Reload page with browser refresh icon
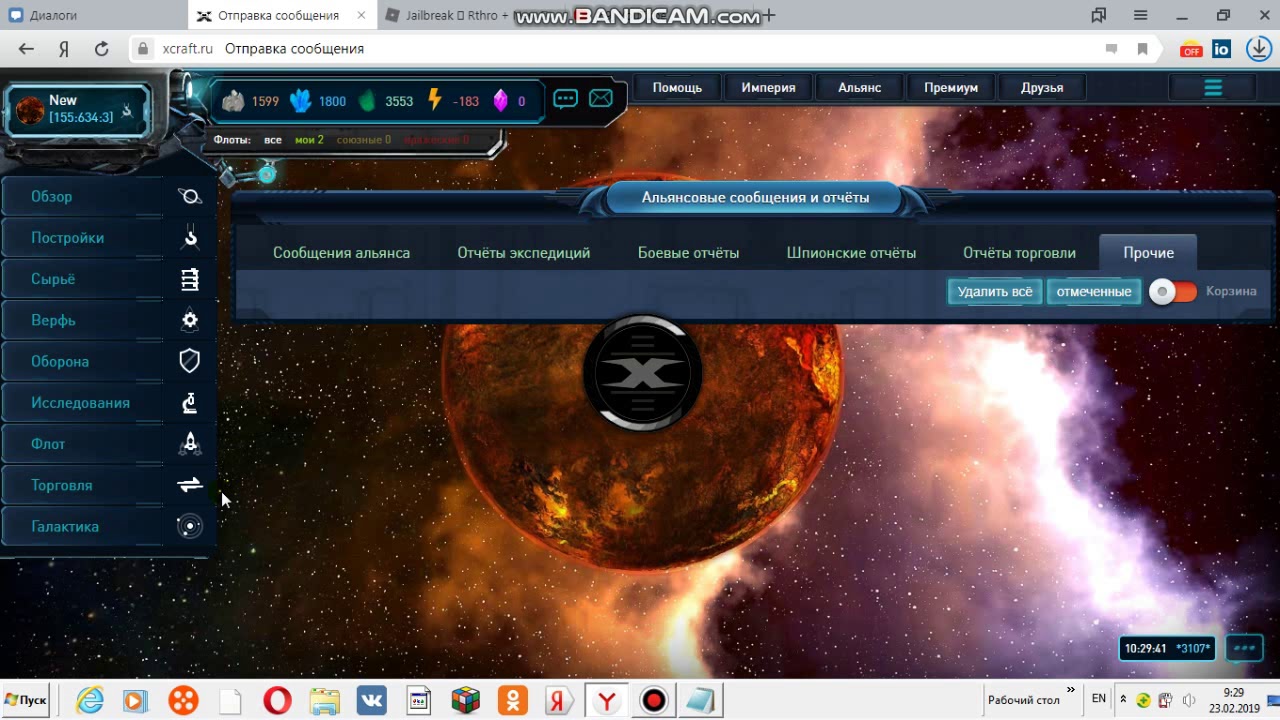This screenshot has height=720, width=1280. coord(101,49)
